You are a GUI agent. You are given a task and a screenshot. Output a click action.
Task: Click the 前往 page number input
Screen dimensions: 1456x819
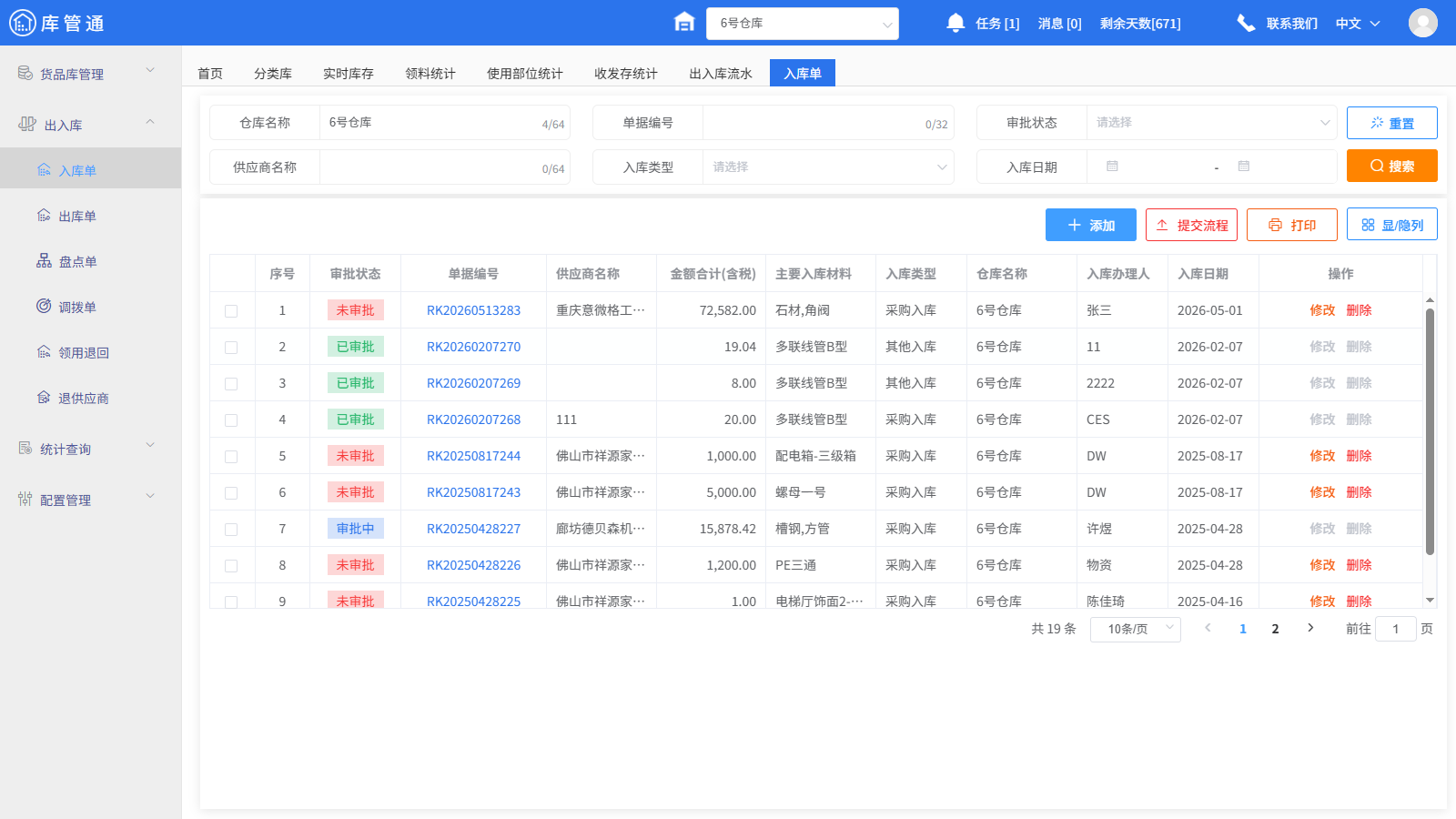pyautogui.click(x=1396, y=629)
